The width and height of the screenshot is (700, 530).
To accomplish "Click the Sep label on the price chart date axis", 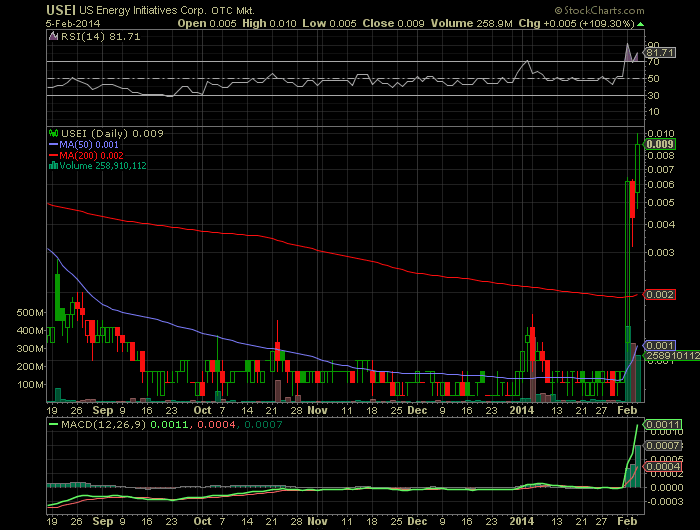I will [x=103, y=411].
